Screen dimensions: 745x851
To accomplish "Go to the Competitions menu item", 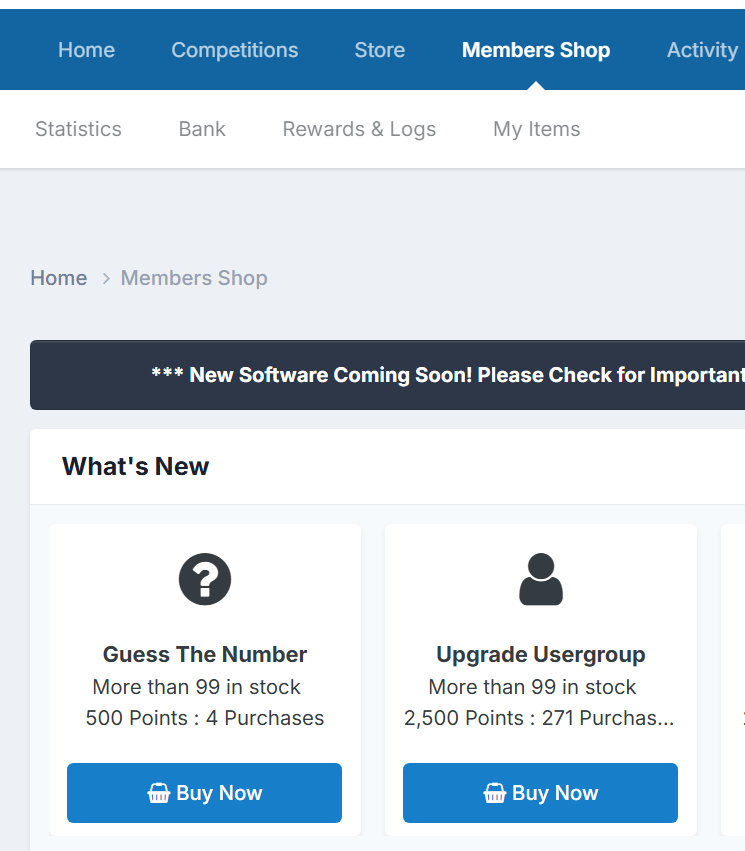I will click(x=234, y=50).
